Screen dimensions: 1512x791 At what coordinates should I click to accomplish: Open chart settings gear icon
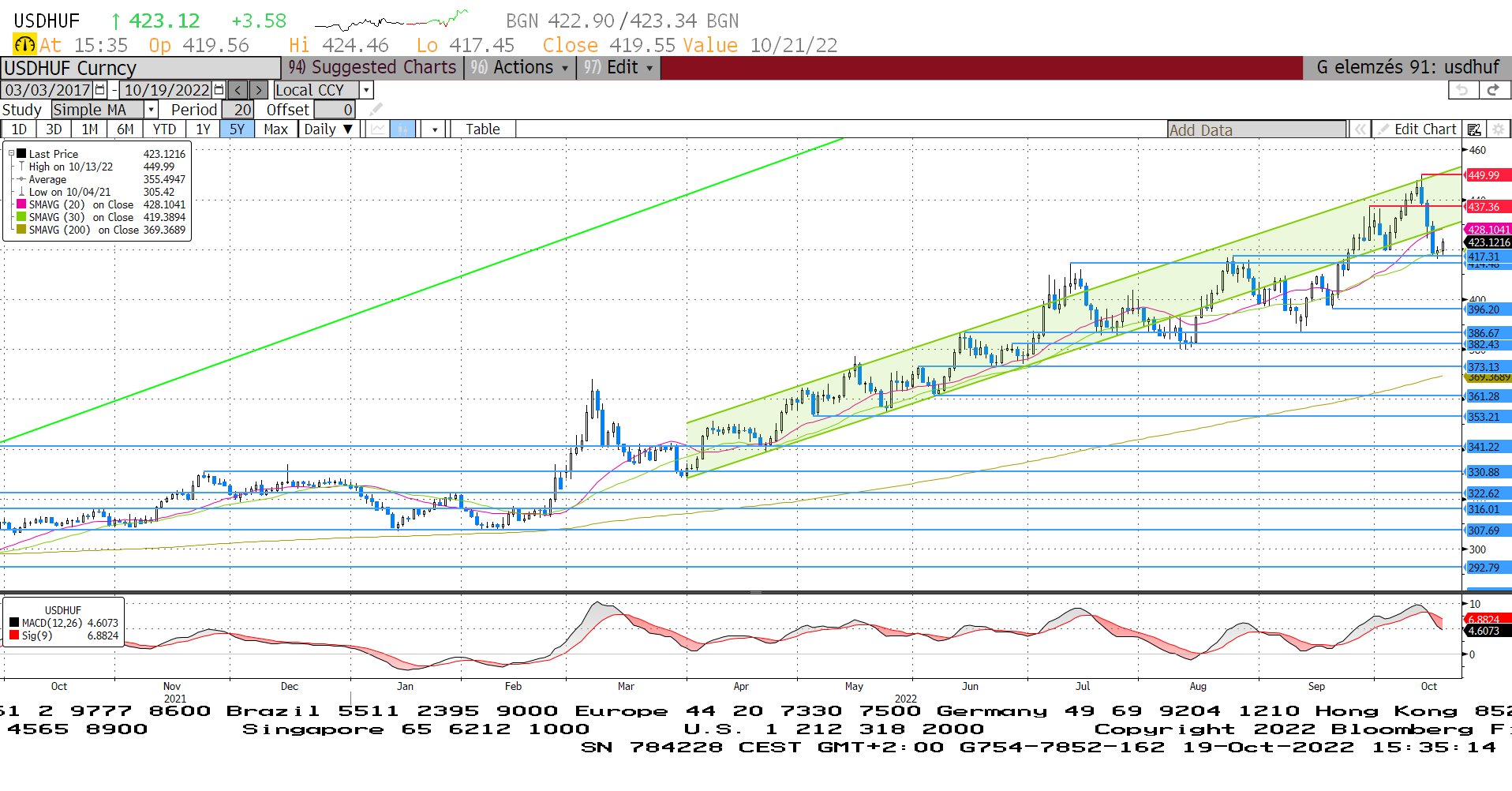pyautogui.click(x=1499, y=129)
